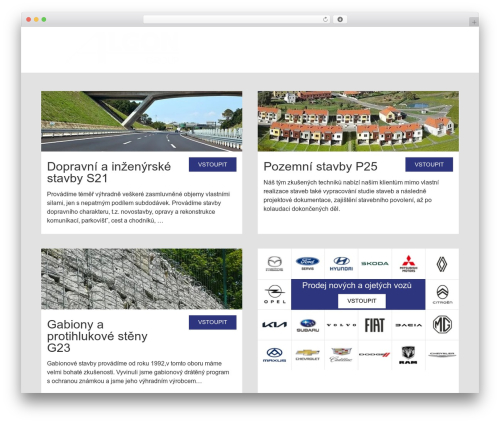
Task: Click VSTOUPIT for Pozemní stavby P25
Action: point(429,164)
